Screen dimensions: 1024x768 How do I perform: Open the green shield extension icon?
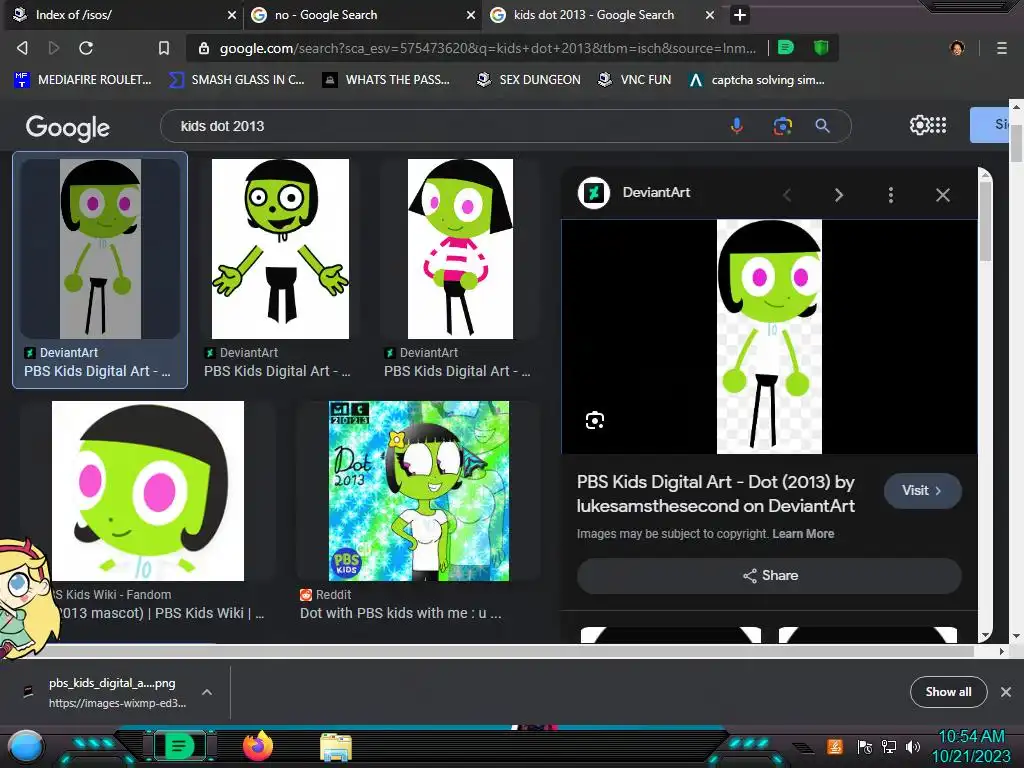(x=821, y=47)
